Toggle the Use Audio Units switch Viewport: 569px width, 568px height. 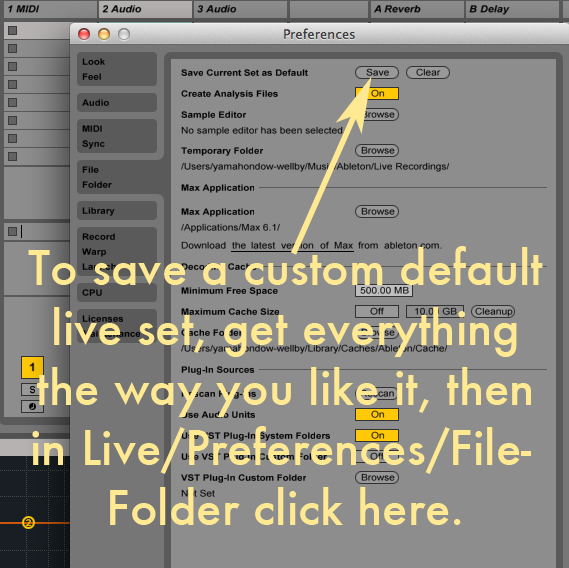point(377,414)
